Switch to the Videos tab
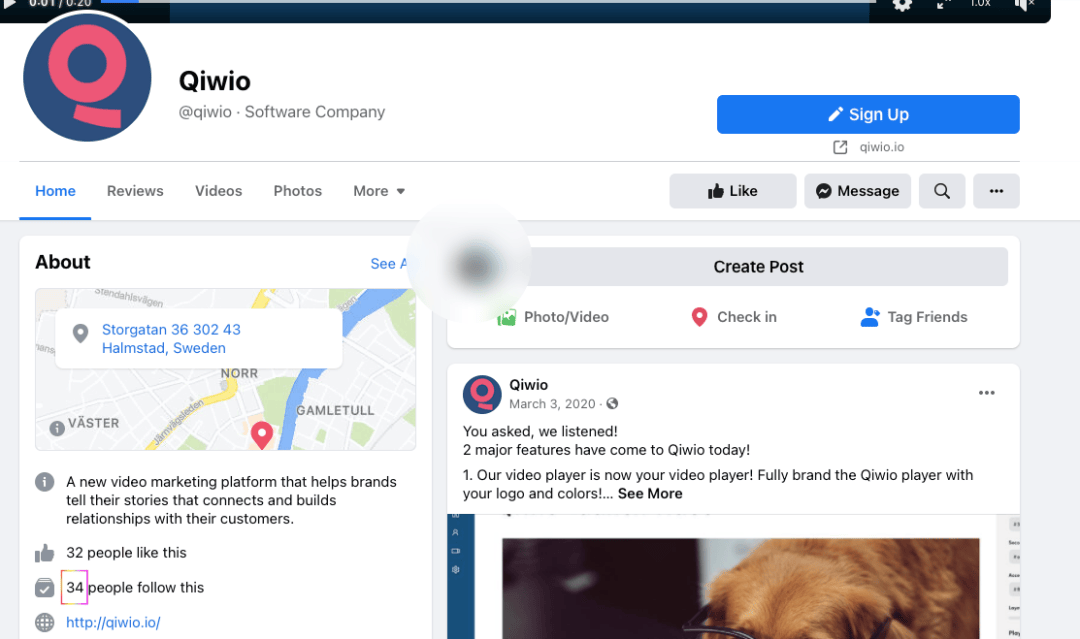The image size is (1080, 639). point(218,191)
